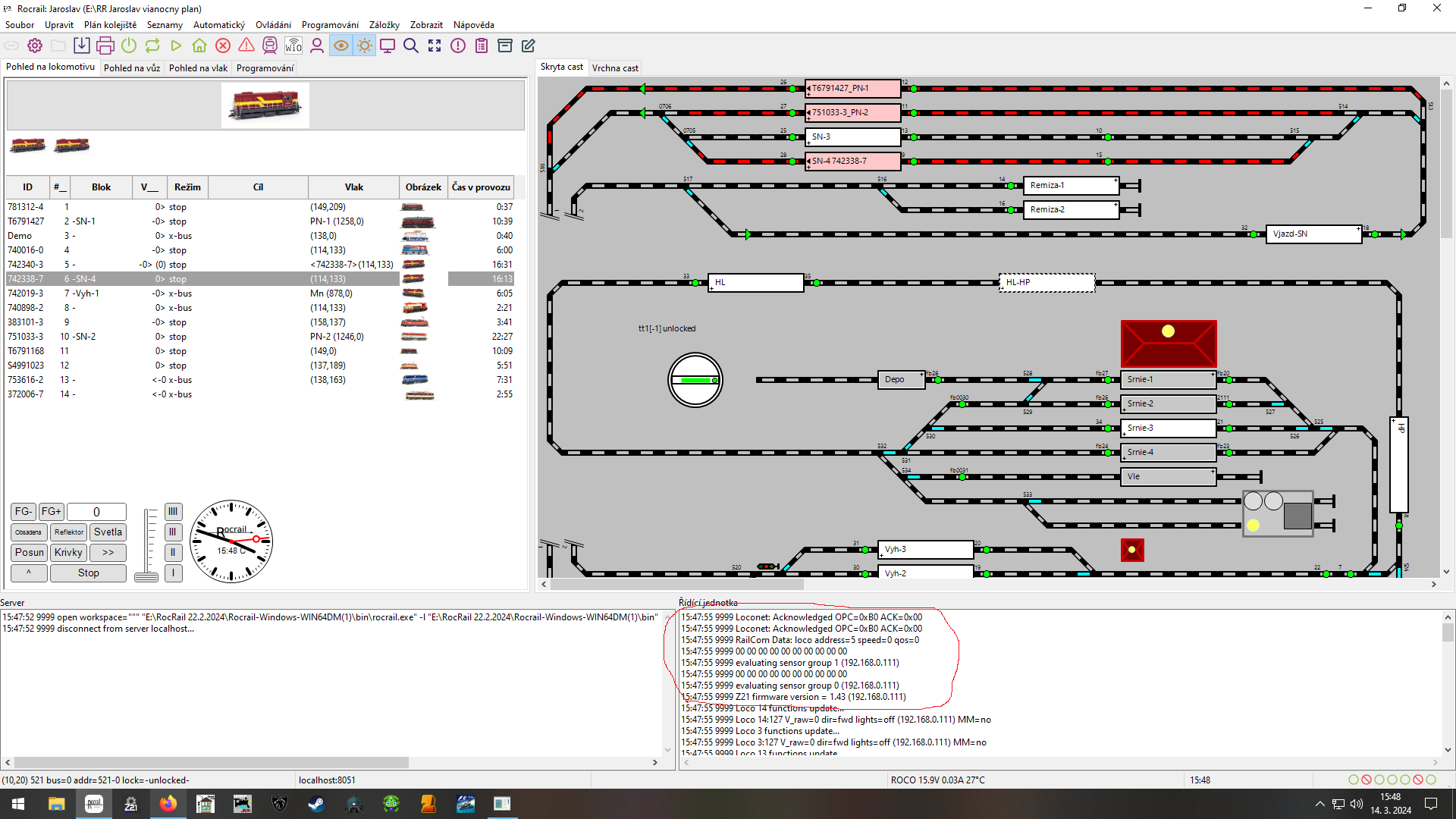Image resolution: width=1456 pixels, height=819 pixels.
Task: Click the ^ direction button beside Stop
Action: [29, 573]
